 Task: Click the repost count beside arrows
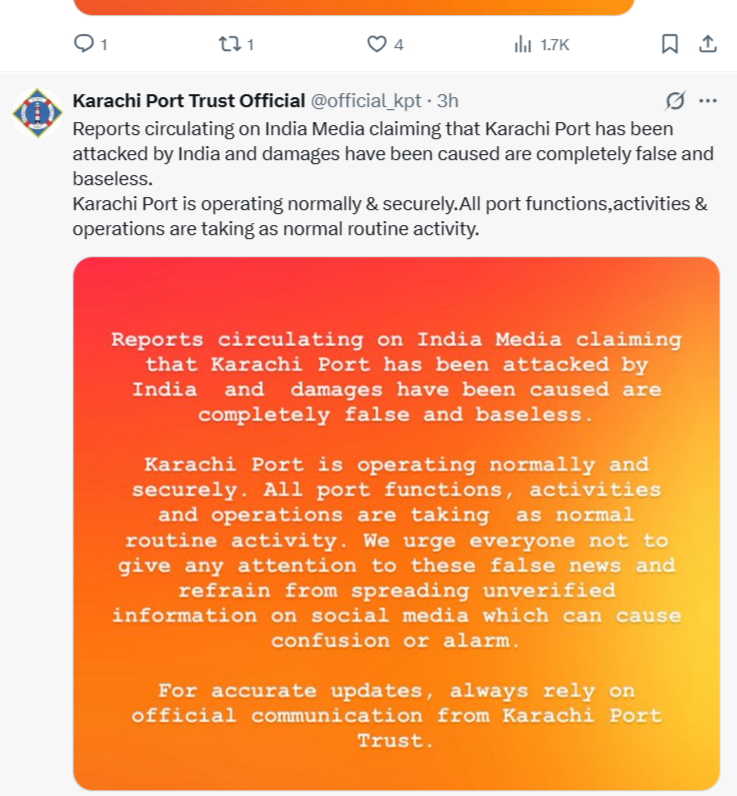click(x=250, y=45)
